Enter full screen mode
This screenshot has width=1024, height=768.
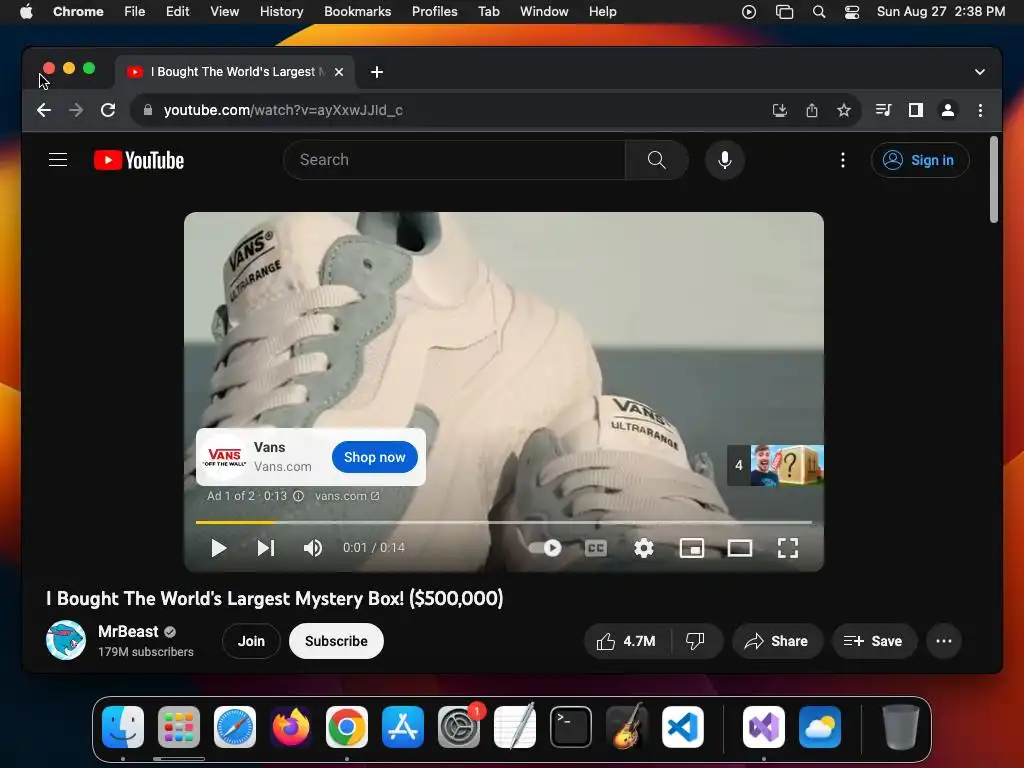click(788, 548)
